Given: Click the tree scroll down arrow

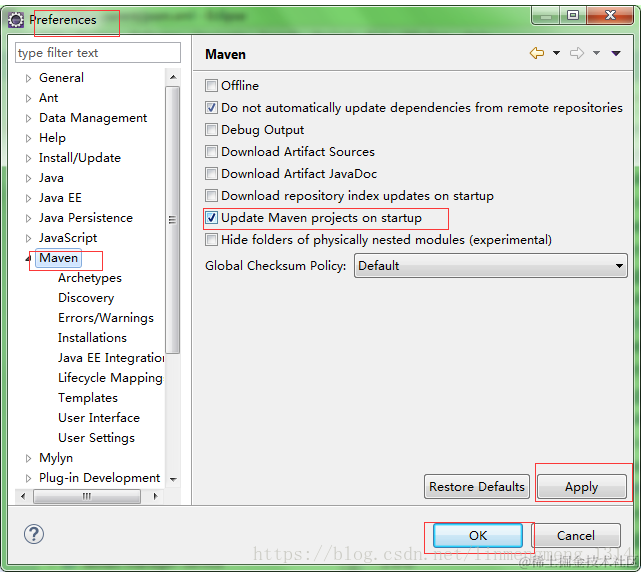Looking at the screenshot, I should tap(174, 481).
